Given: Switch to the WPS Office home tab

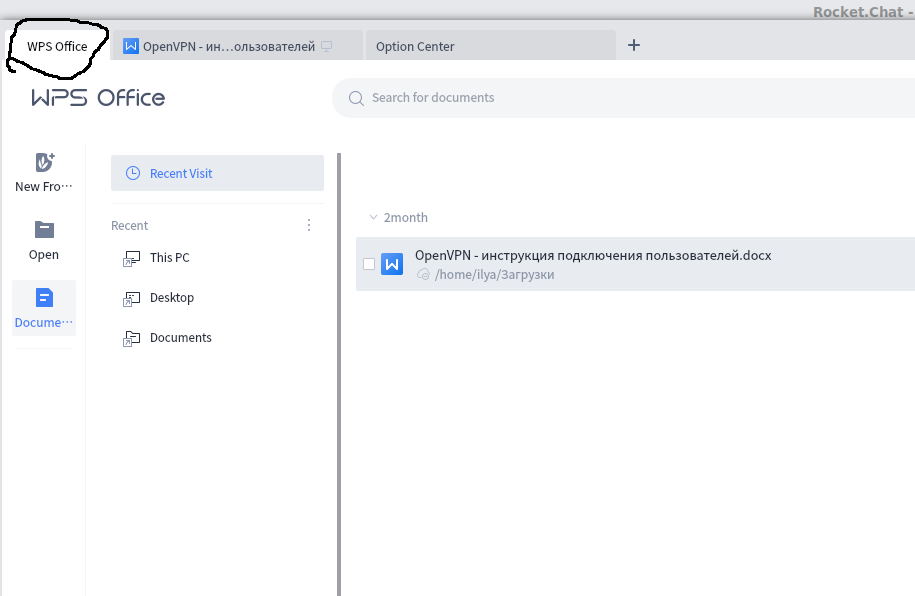Looking at the screenshot, I should click(x=57, y=46).
